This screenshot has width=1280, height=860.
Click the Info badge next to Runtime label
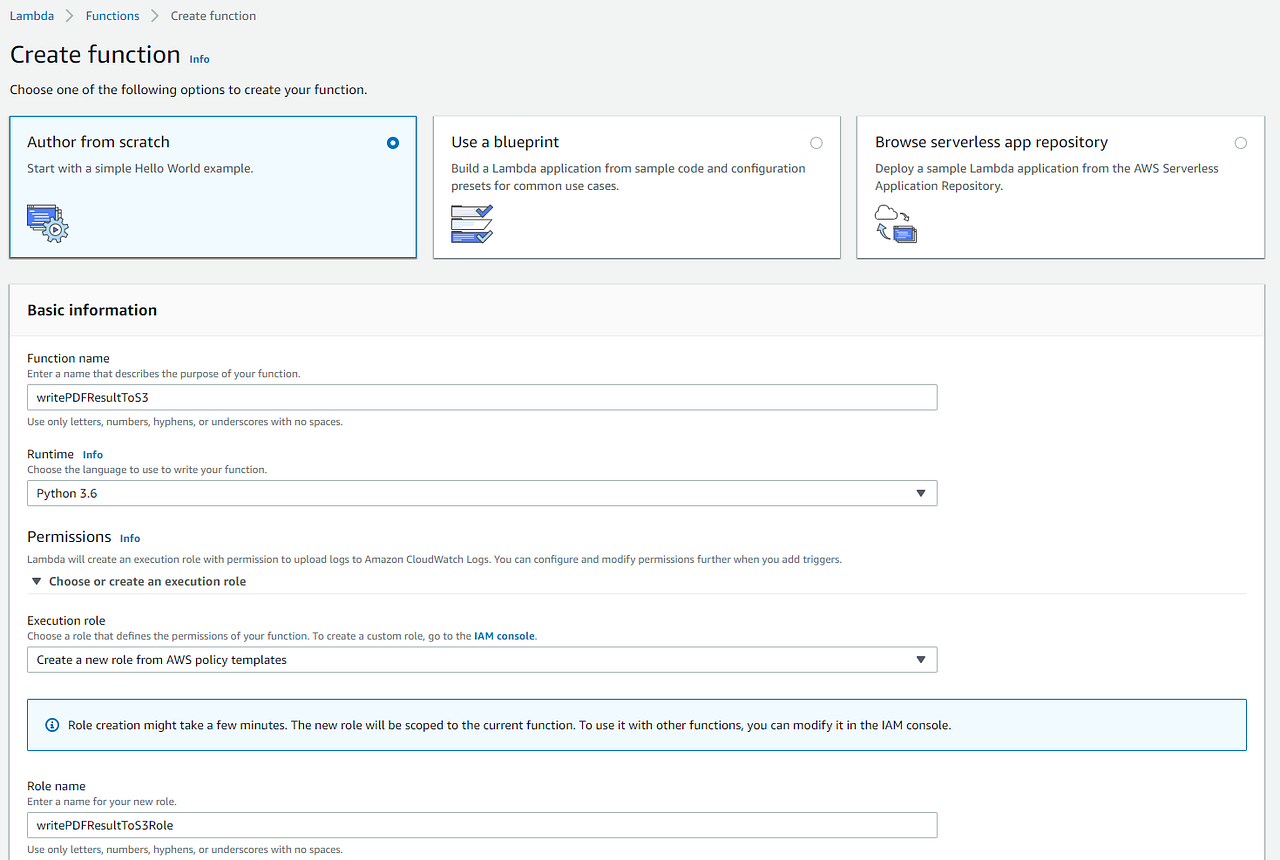pyautogui.click(x=92, y=454)
